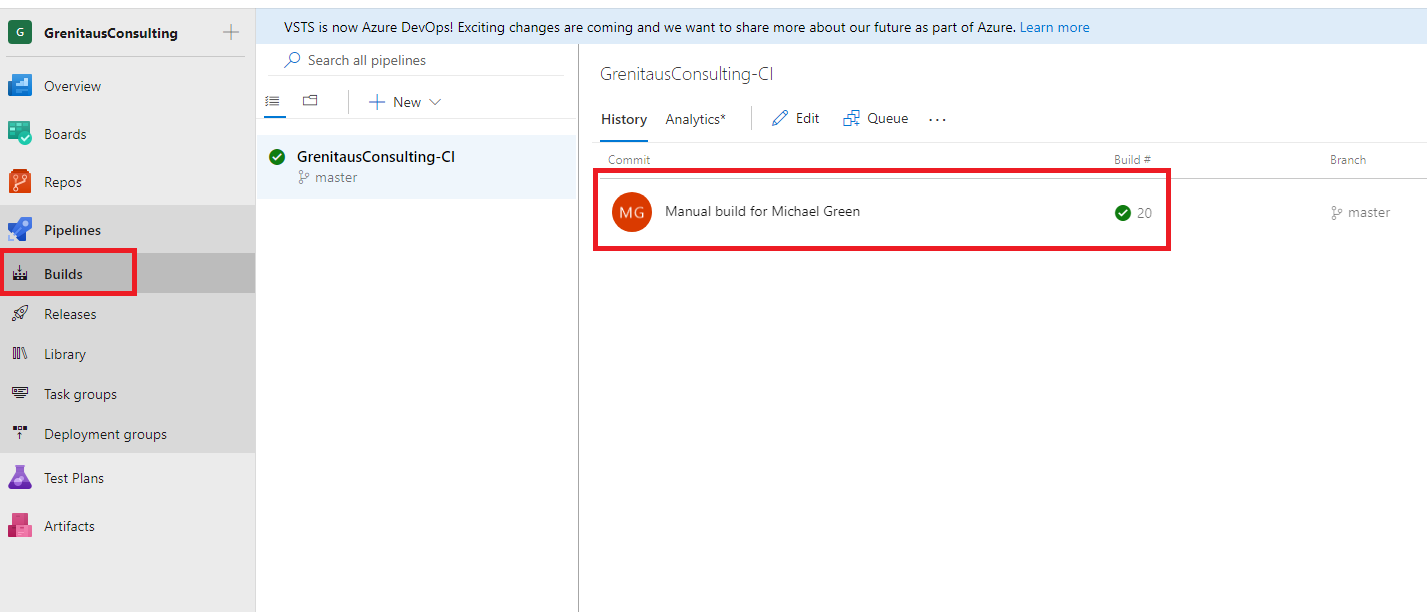The image size is (1427, 612).
Task: Click the Edit pencil icon
Action: [780, 118]
